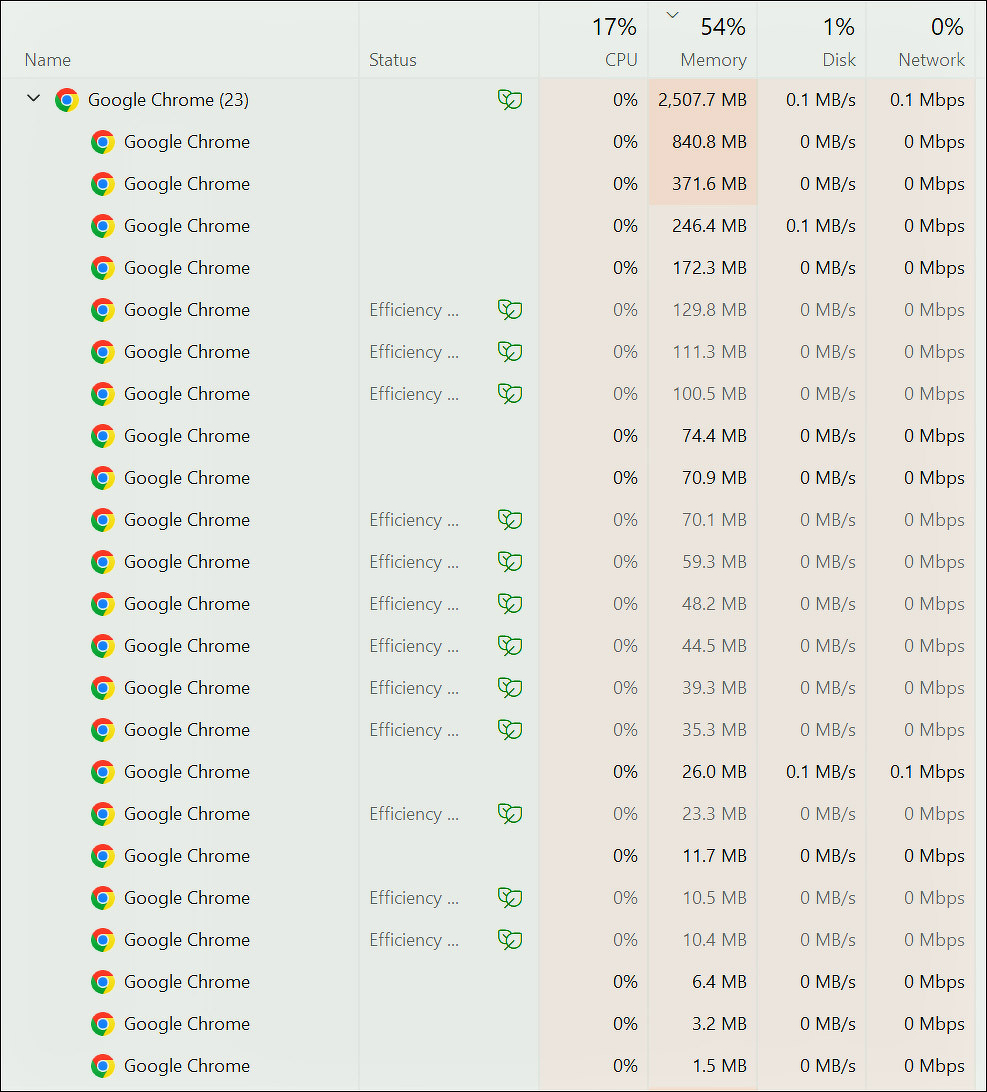Click the efficiency leaf icon in the 59.3 MB row
This screenshot has width=987, height=1092.
coord(510,562)
